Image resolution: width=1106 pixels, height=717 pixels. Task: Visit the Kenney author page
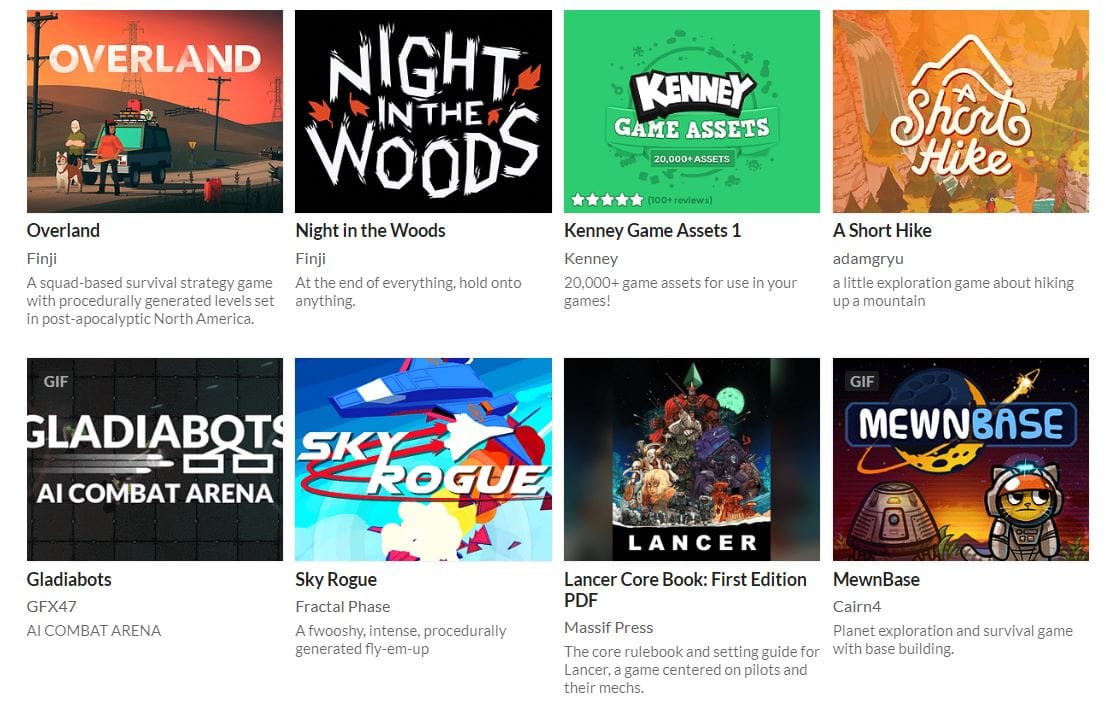(591, 259)
